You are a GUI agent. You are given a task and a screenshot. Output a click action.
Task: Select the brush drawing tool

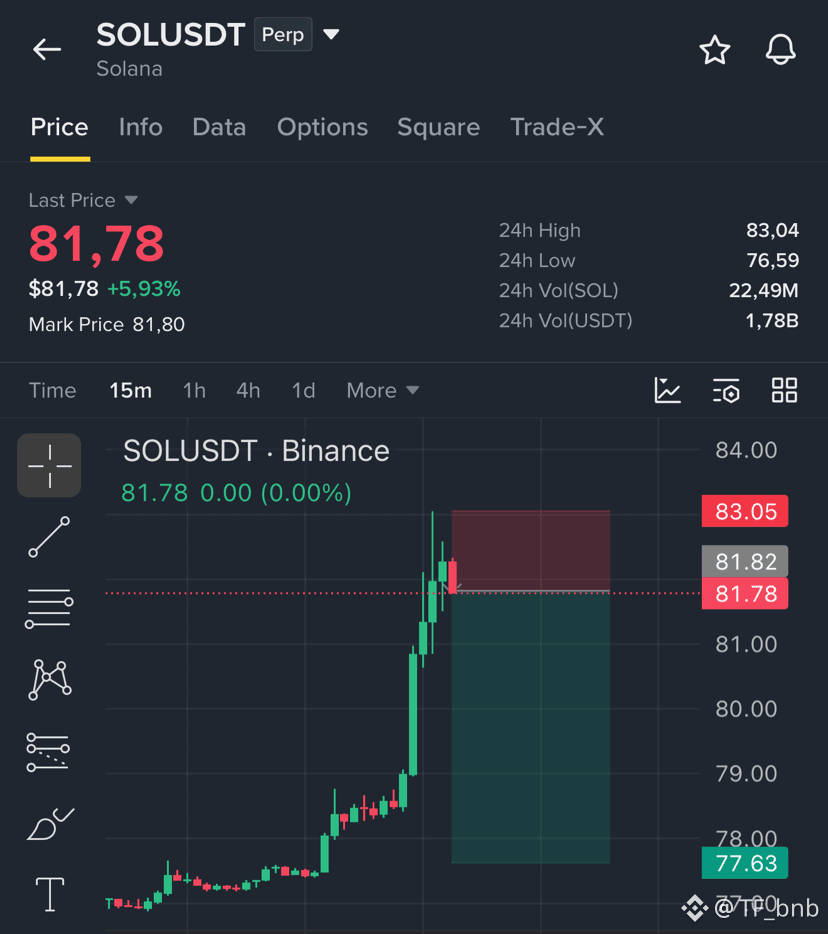[x=50, y=824]
